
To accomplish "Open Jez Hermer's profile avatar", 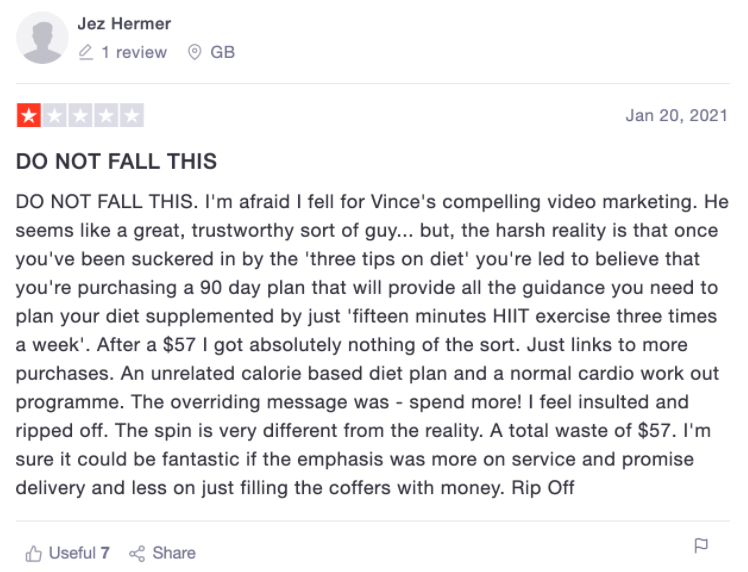I will (x=42, y=38).
